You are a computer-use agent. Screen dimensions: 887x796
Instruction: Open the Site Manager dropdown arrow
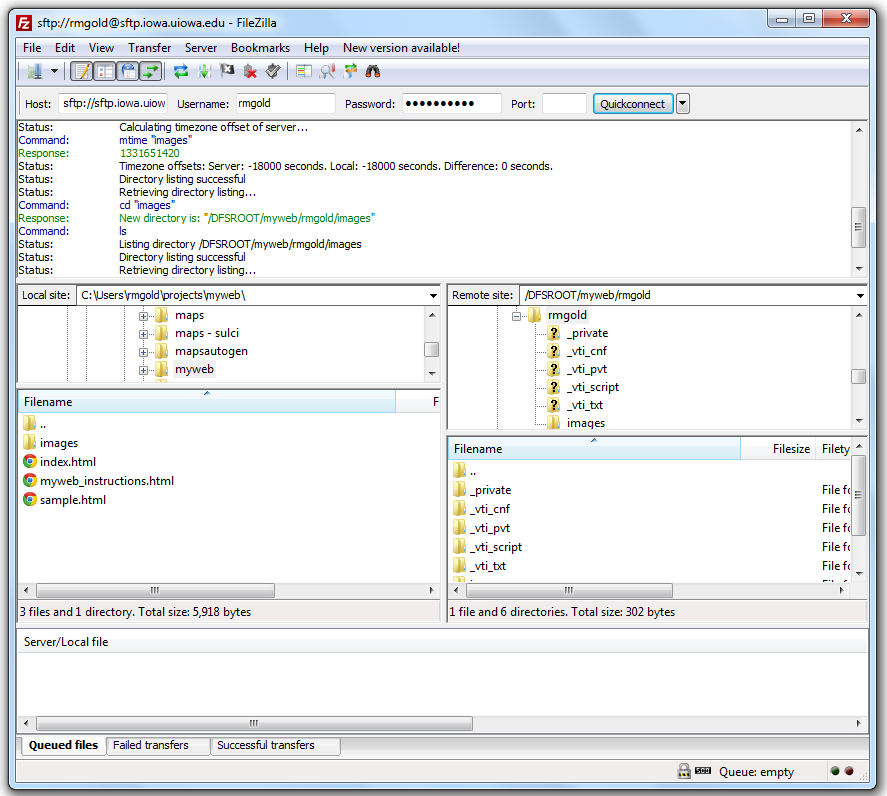(x=54, y=71)
